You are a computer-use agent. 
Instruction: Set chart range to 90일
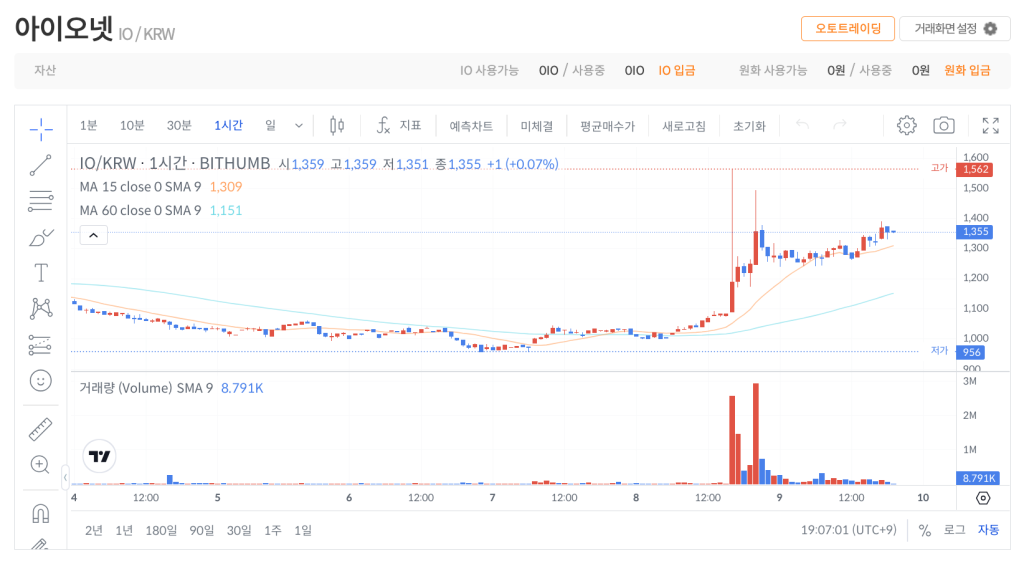click(202, 530)
